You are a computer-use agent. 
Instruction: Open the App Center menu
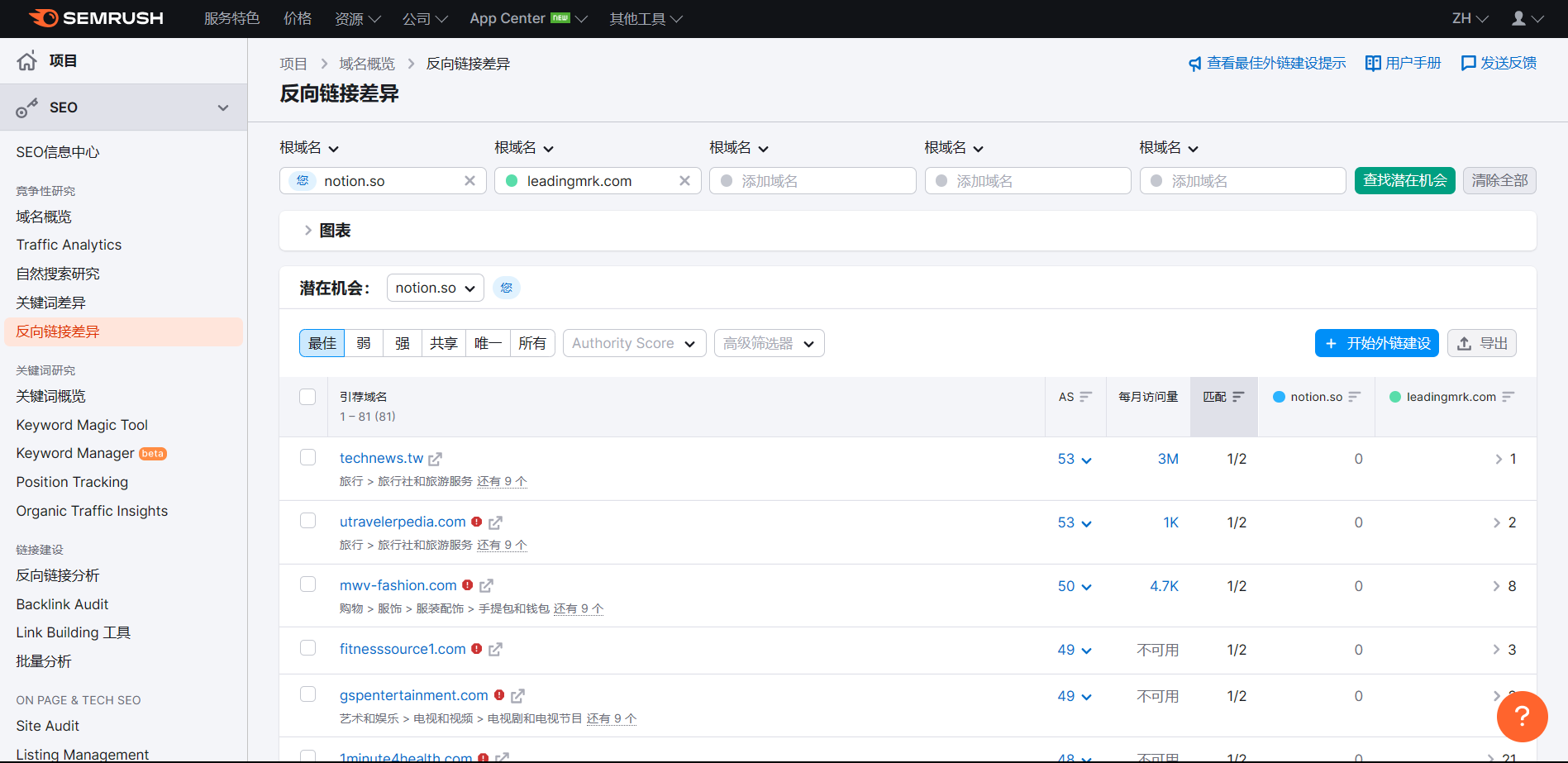pos(528,18)
